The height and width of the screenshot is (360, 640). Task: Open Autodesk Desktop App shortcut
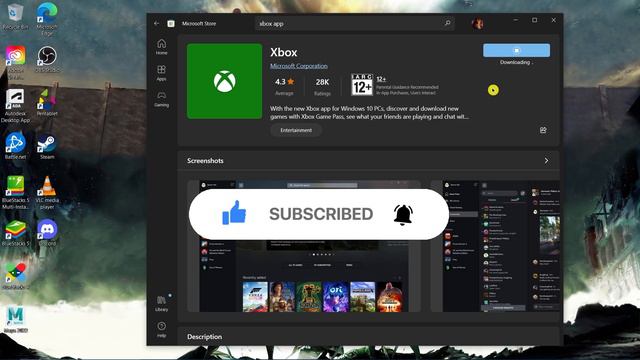pyautogui.click(x=16, y=106)
